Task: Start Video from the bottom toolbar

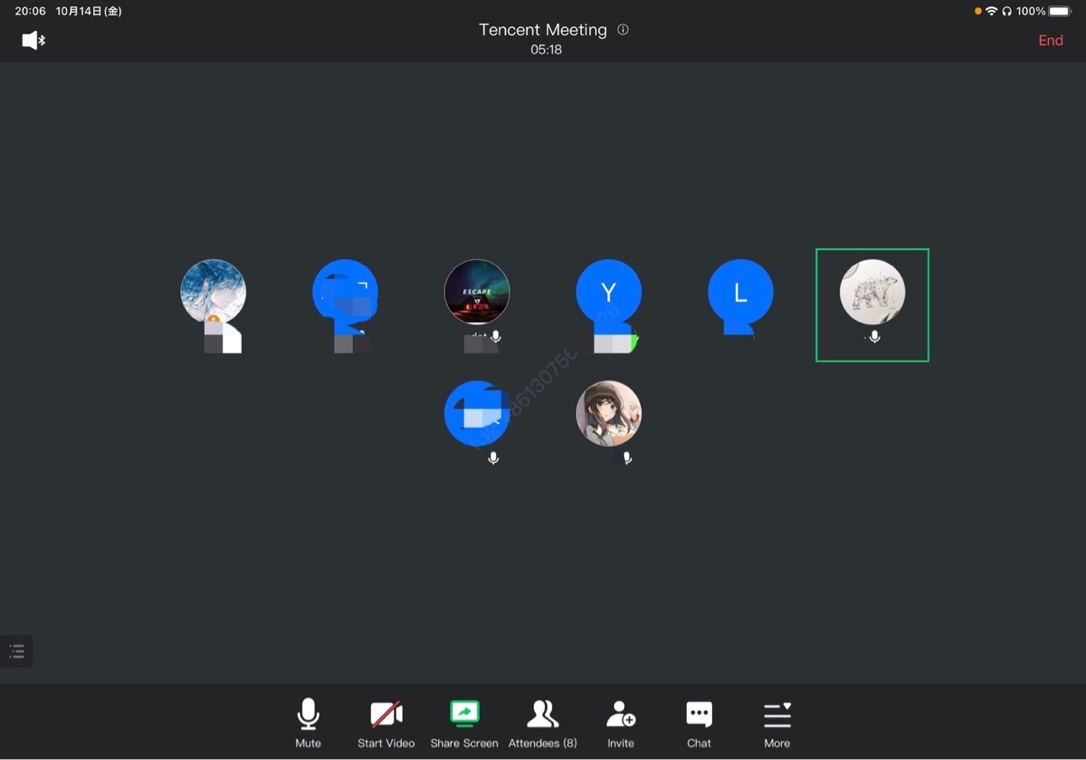Action: click(386, 723)
